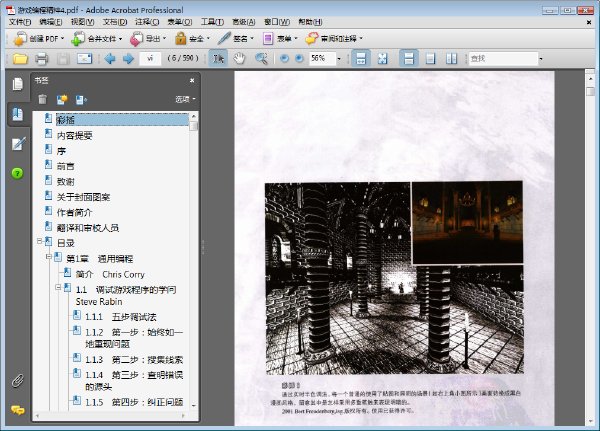Go to previous page with the left arrow

[x=110, y=59]
